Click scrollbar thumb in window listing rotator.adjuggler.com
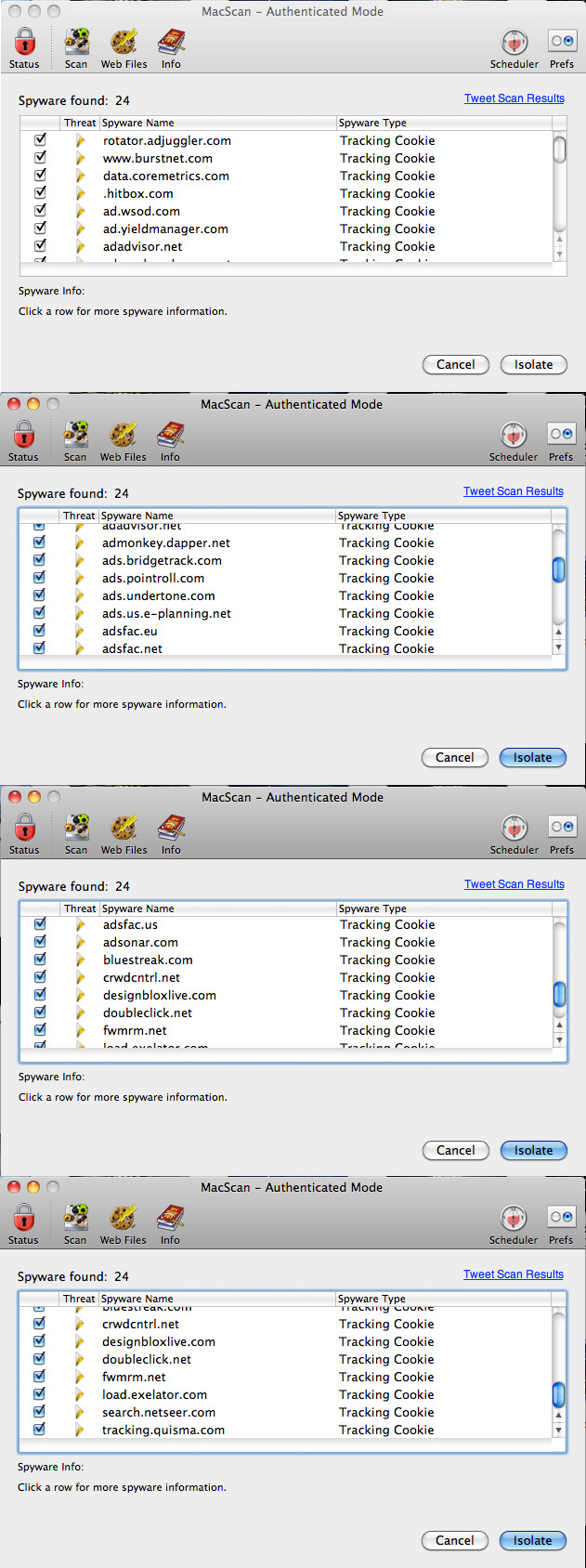 pos(560,150)
